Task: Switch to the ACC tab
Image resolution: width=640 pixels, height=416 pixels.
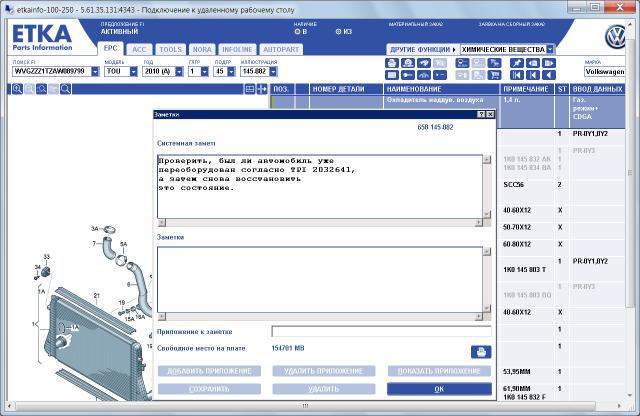Action: pos(139,49)
